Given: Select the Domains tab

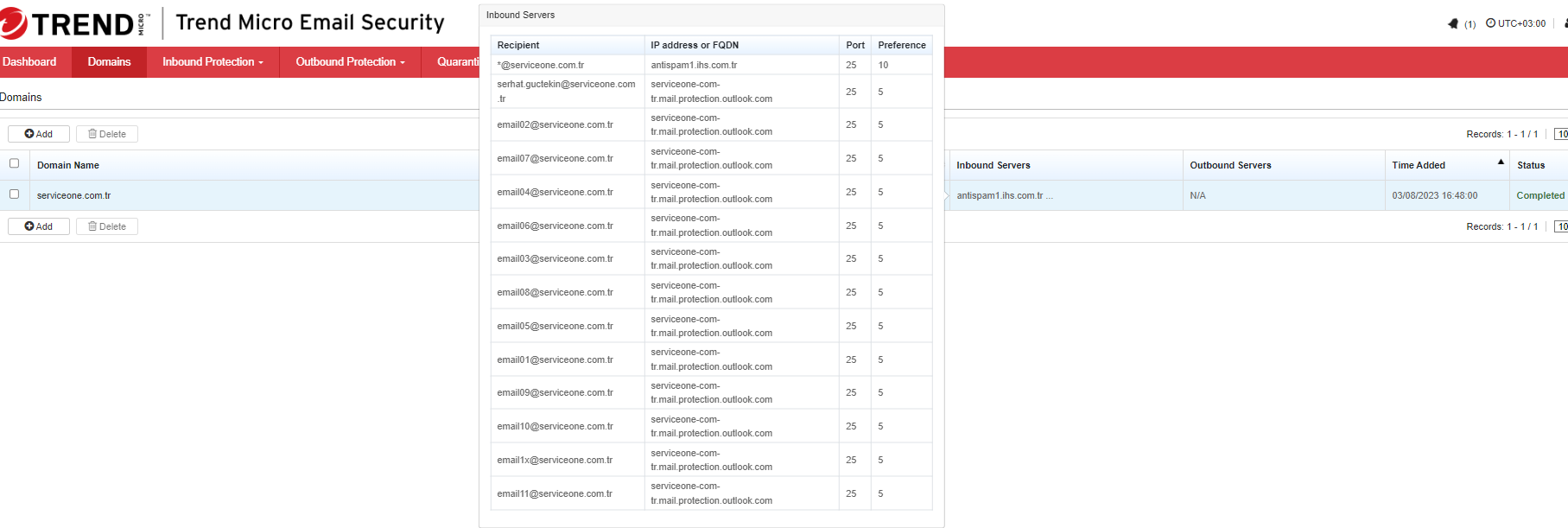Looking at the screenshot, I should (x=109, y=62).
